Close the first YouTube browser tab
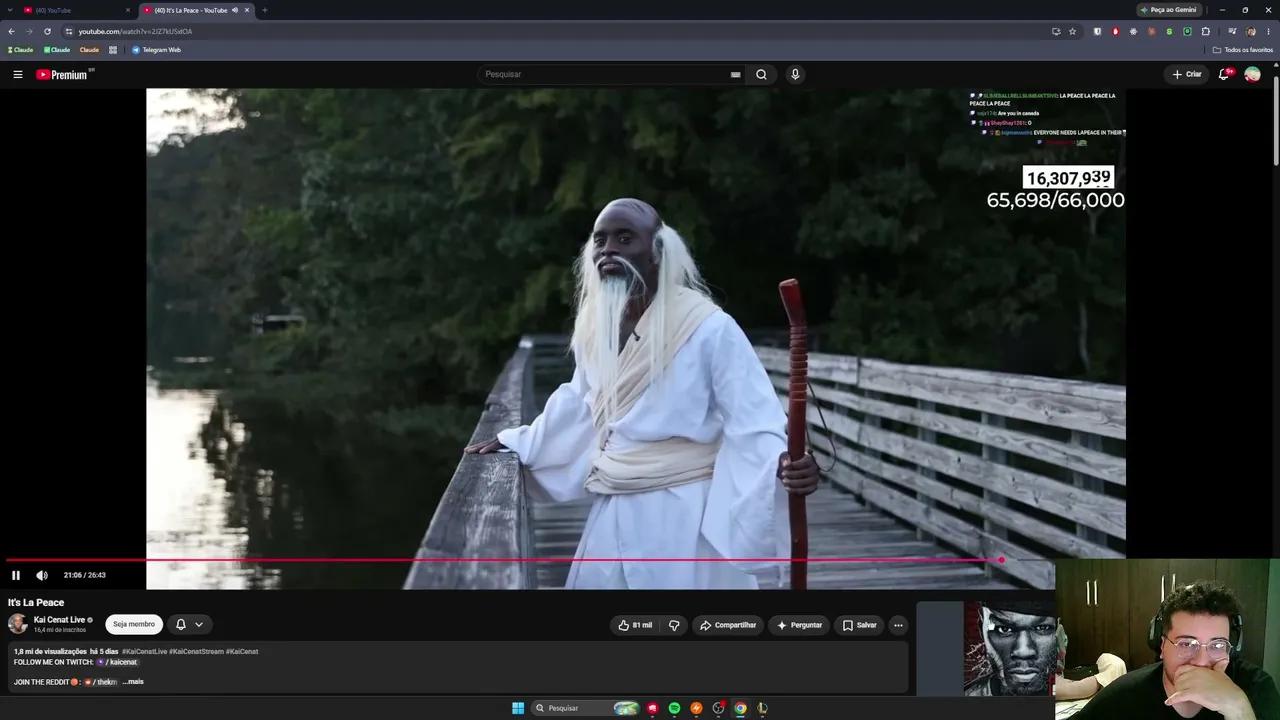 tap(127, 10)
